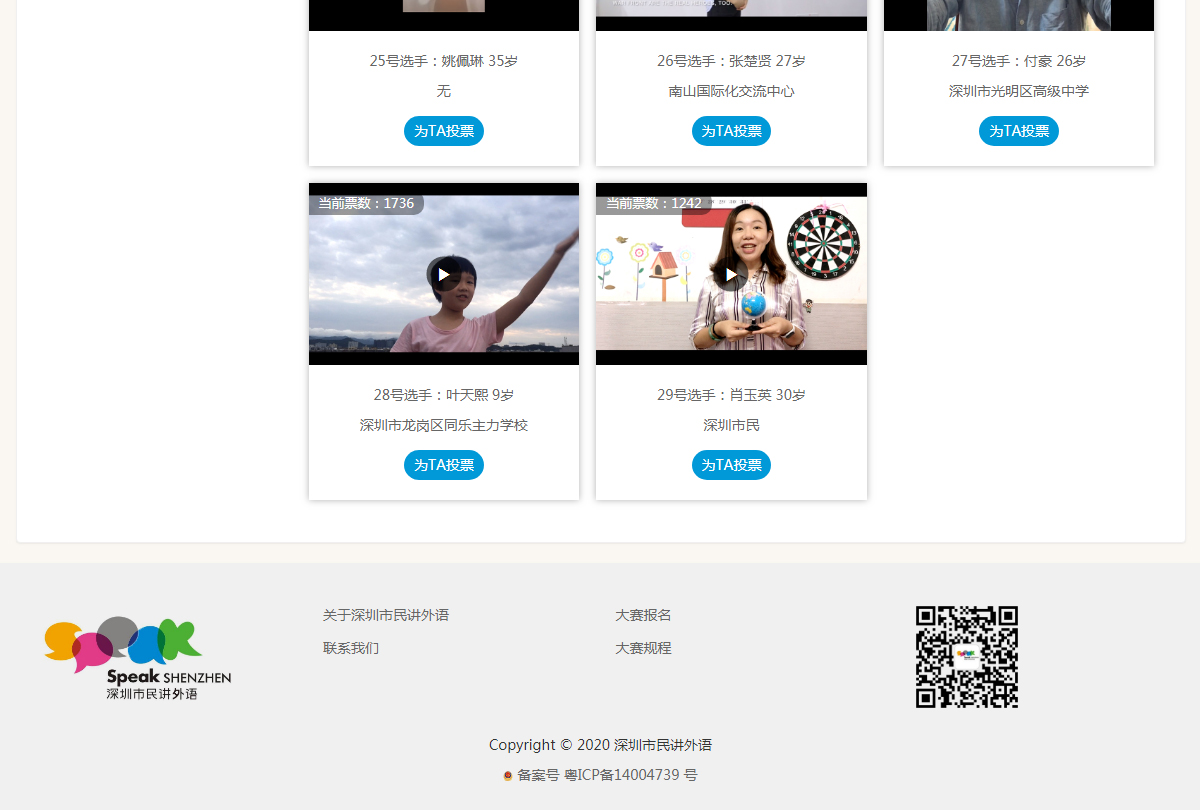Viewport: 1200px width, 810px height.
Task: Open 联系我们 footer link
Action: pyautogui.click(x=351, y=648)
